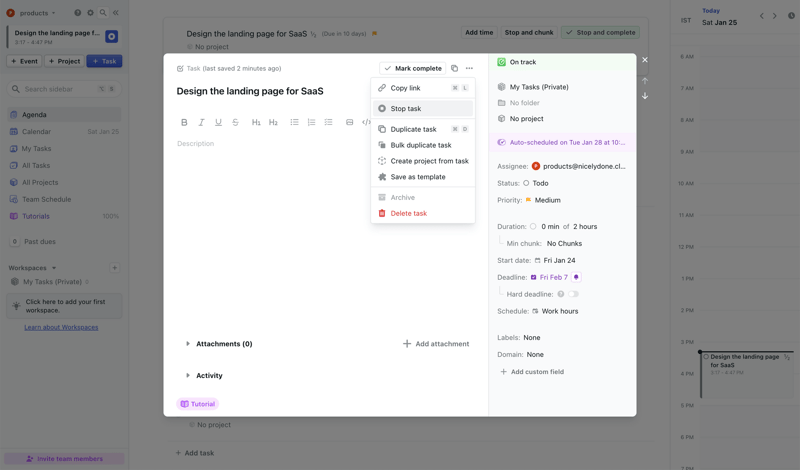Open settings gear icon in sidebar
Image resolution: width=800 pixels, height=470 pixels.
90,13
